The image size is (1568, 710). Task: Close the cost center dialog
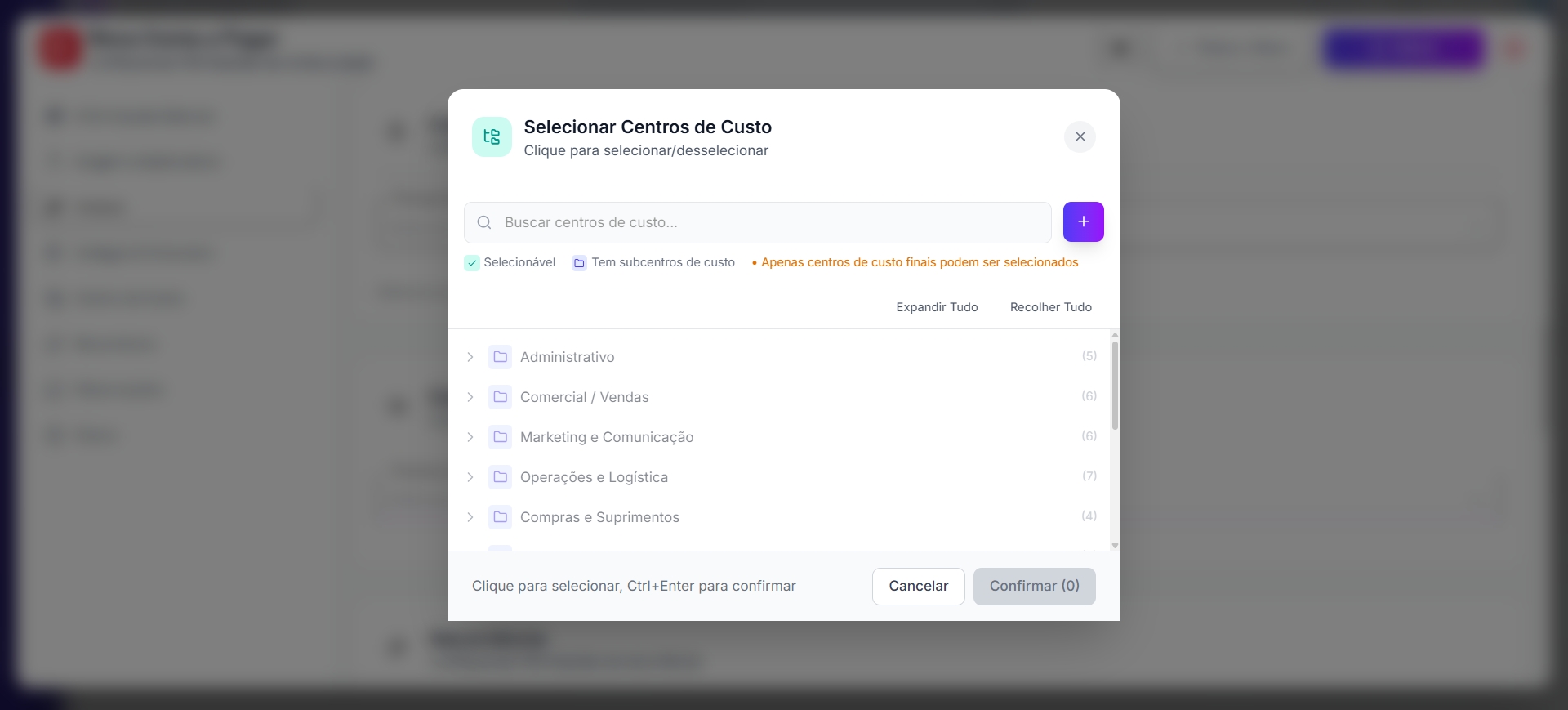[x=1080, y=136]
